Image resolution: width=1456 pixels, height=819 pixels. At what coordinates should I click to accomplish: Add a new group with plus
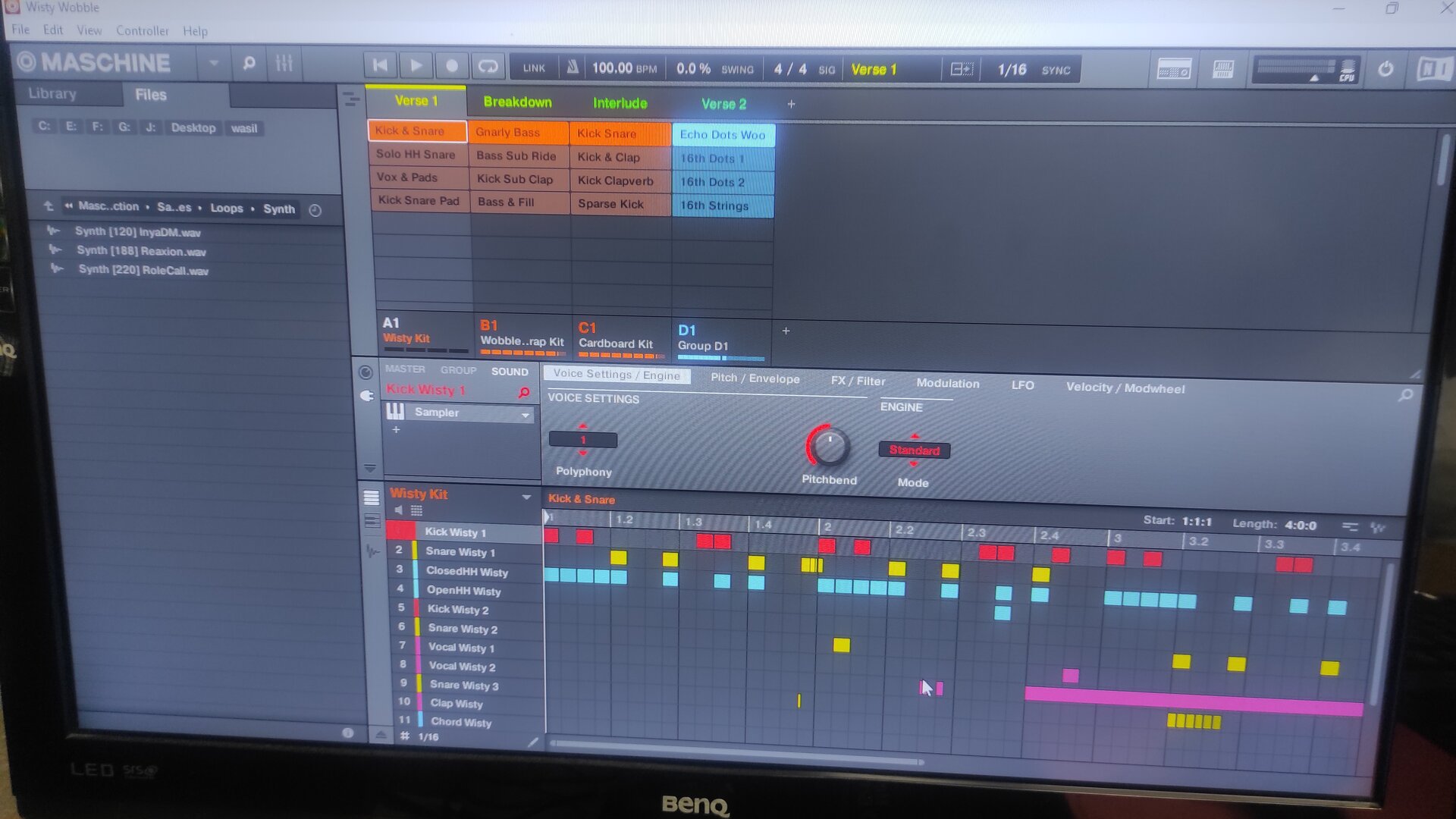pos(786,331)
